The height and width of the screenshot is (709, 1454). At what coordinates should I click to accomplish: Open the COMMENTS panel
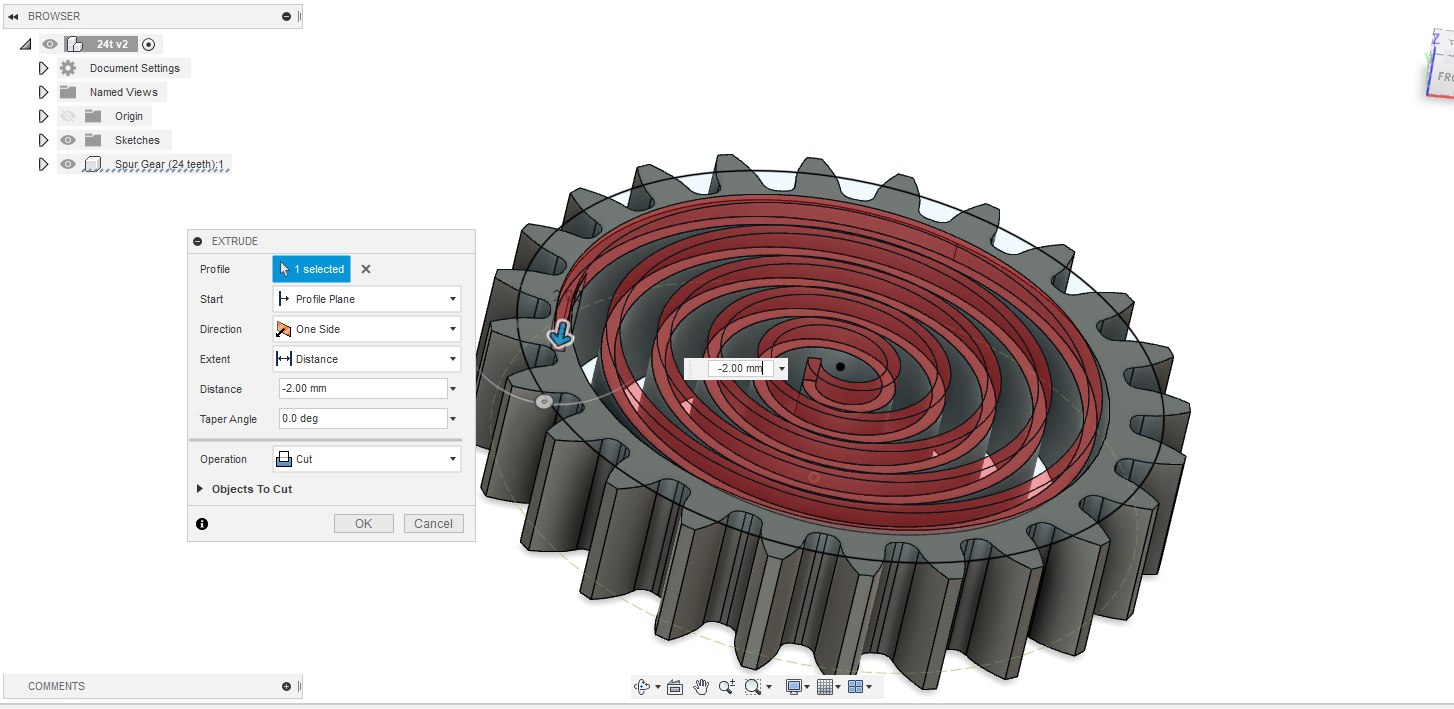point(150,686)
